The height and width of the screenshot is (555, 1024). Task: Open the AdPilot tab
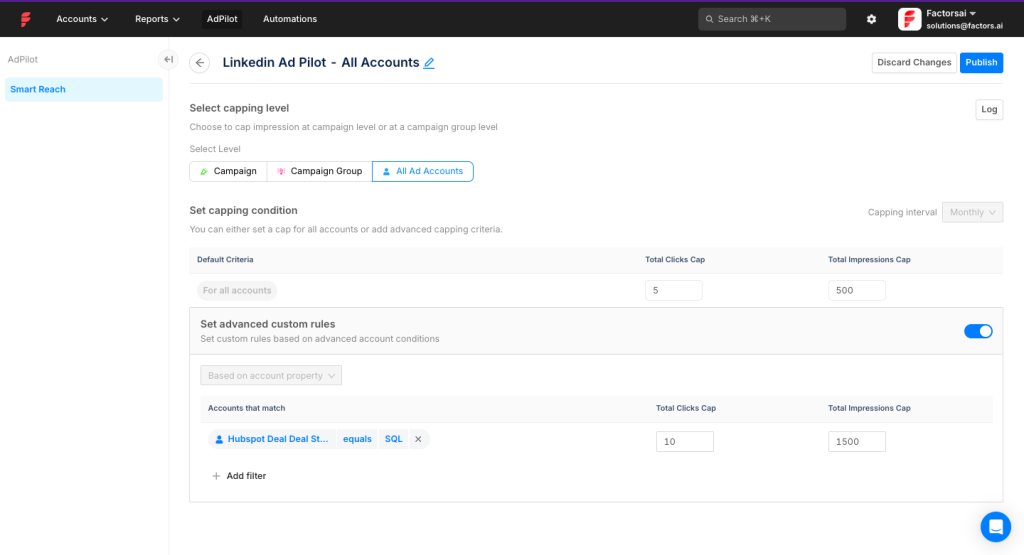point(222,19)
